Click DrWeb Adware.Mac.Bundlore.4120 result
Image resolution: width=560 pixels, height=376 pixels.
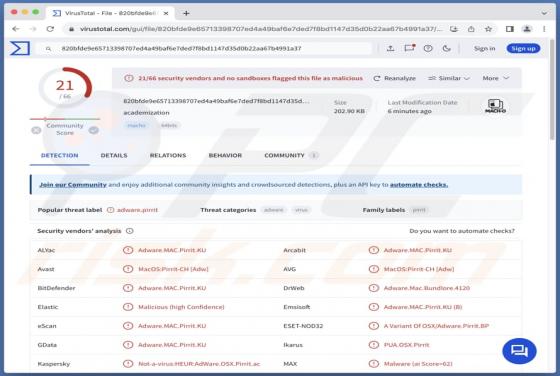coord(427,288)
